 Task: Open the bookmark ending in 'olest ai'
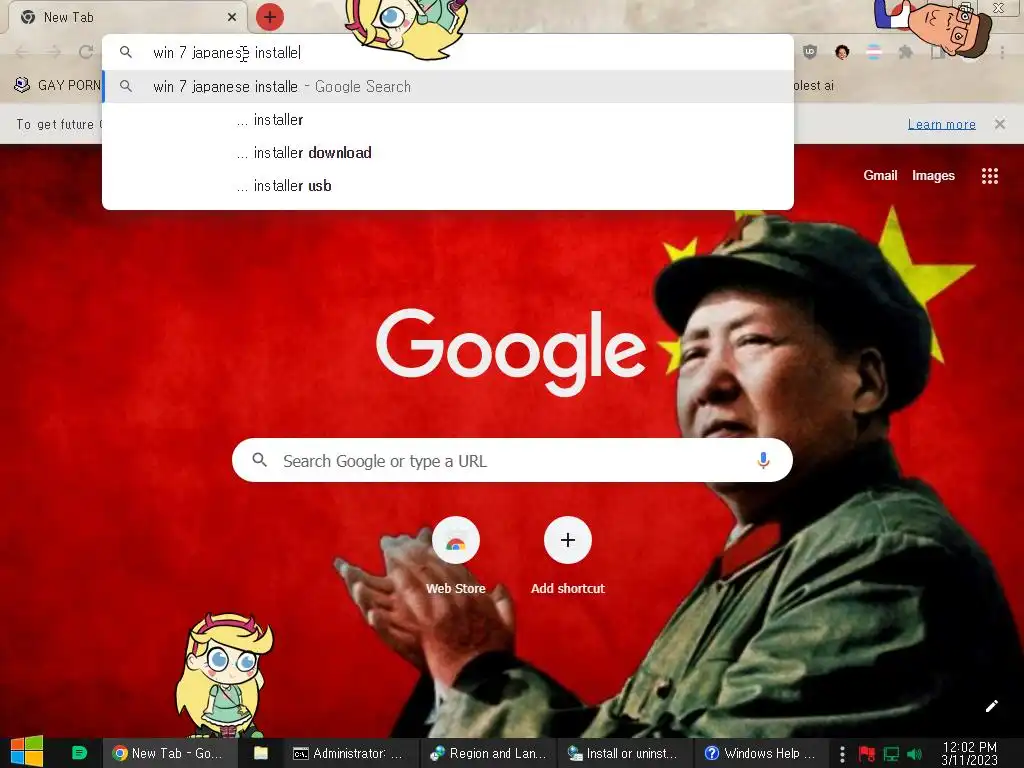814,86
